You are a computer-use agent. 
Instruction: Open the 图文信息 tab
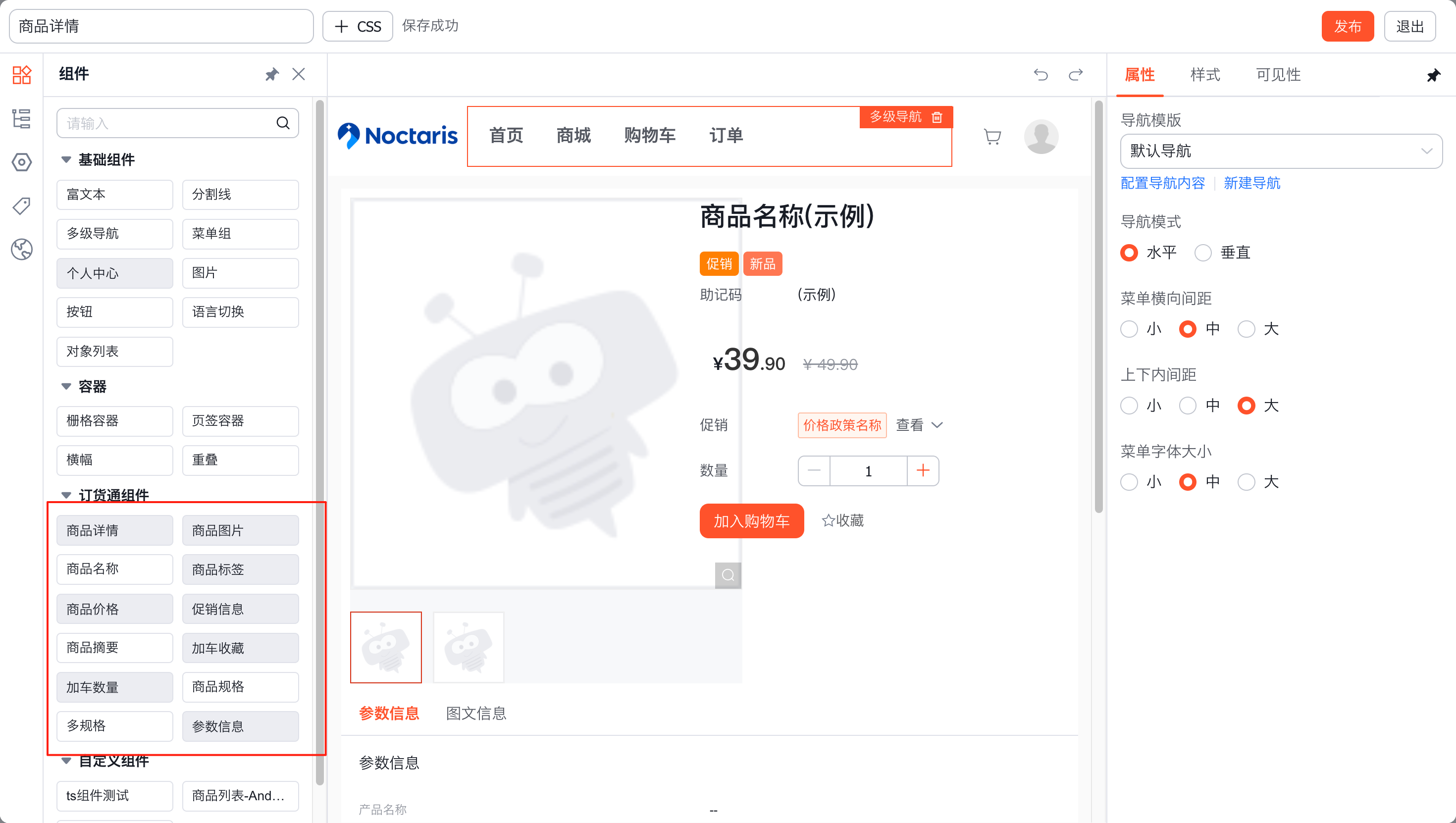pyautogui.click(x=476, y=713)
